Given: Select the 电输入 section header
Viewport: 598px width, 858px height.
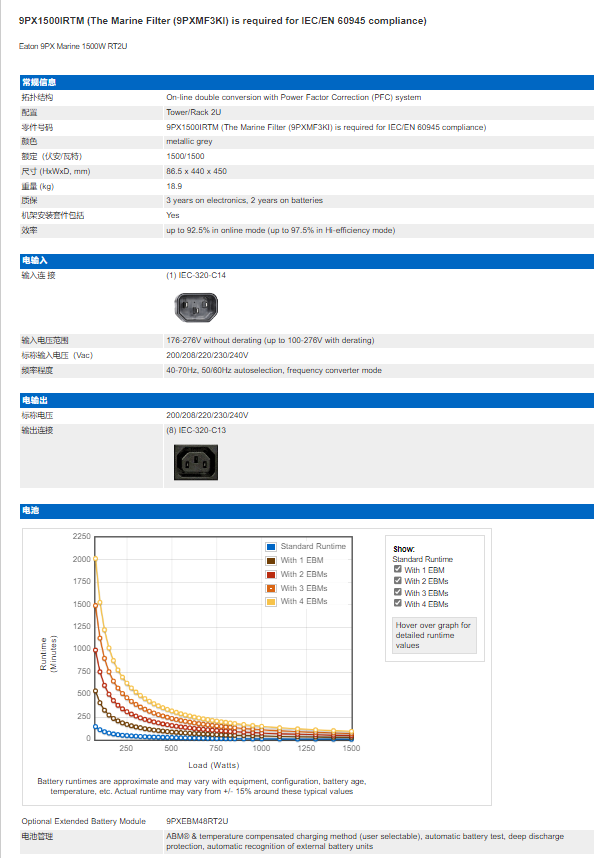Looking at the screenshot, I should (x=307, y=260).
